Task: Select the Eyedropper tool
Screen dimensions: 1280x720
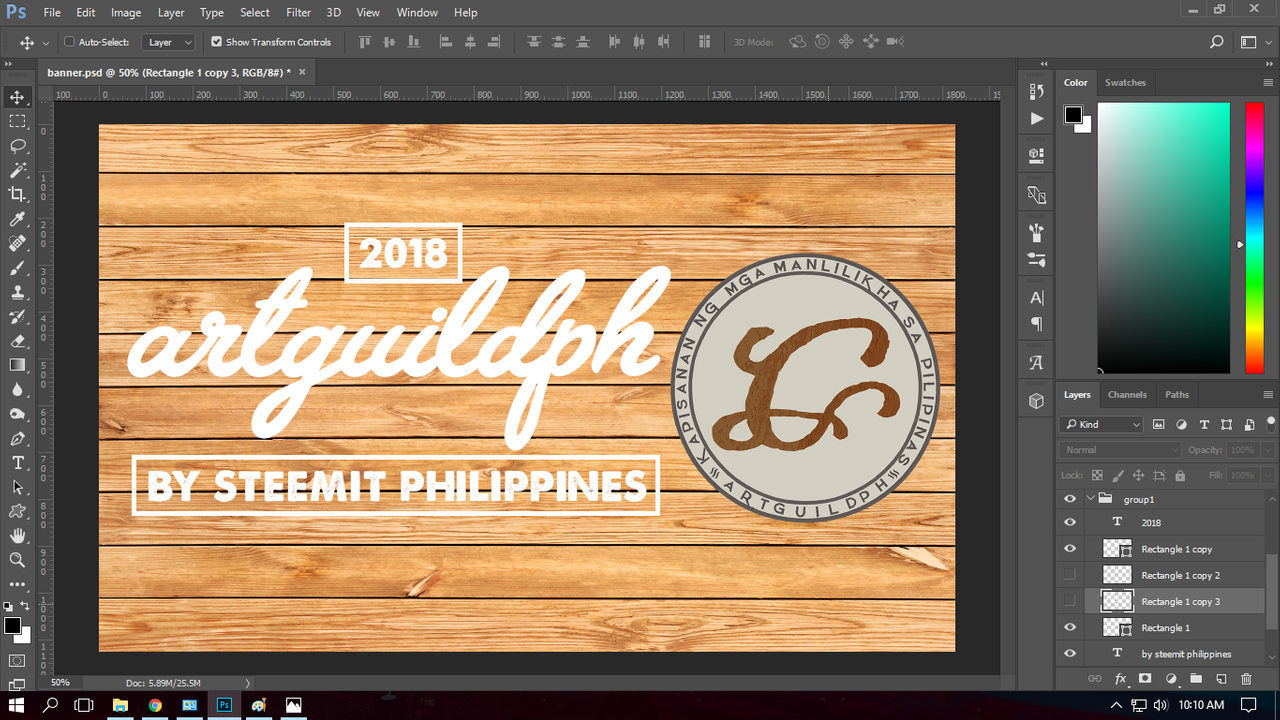Action: point(17,219)
